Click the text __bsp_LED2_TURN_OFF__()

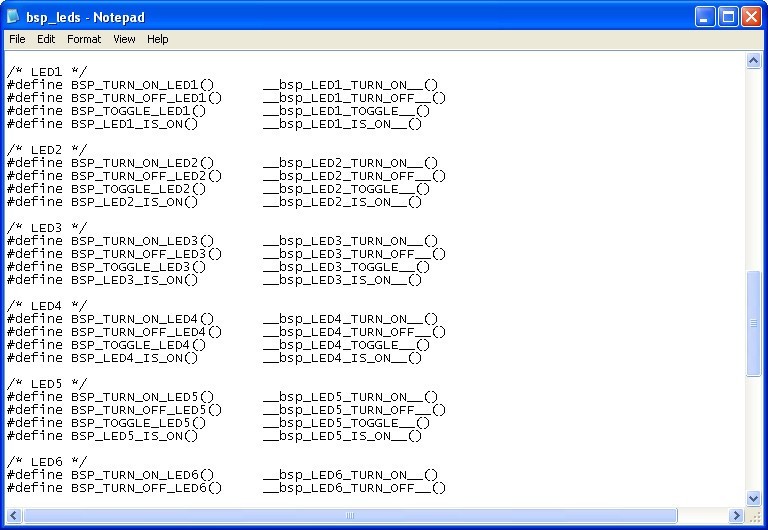tap(354, 176)
